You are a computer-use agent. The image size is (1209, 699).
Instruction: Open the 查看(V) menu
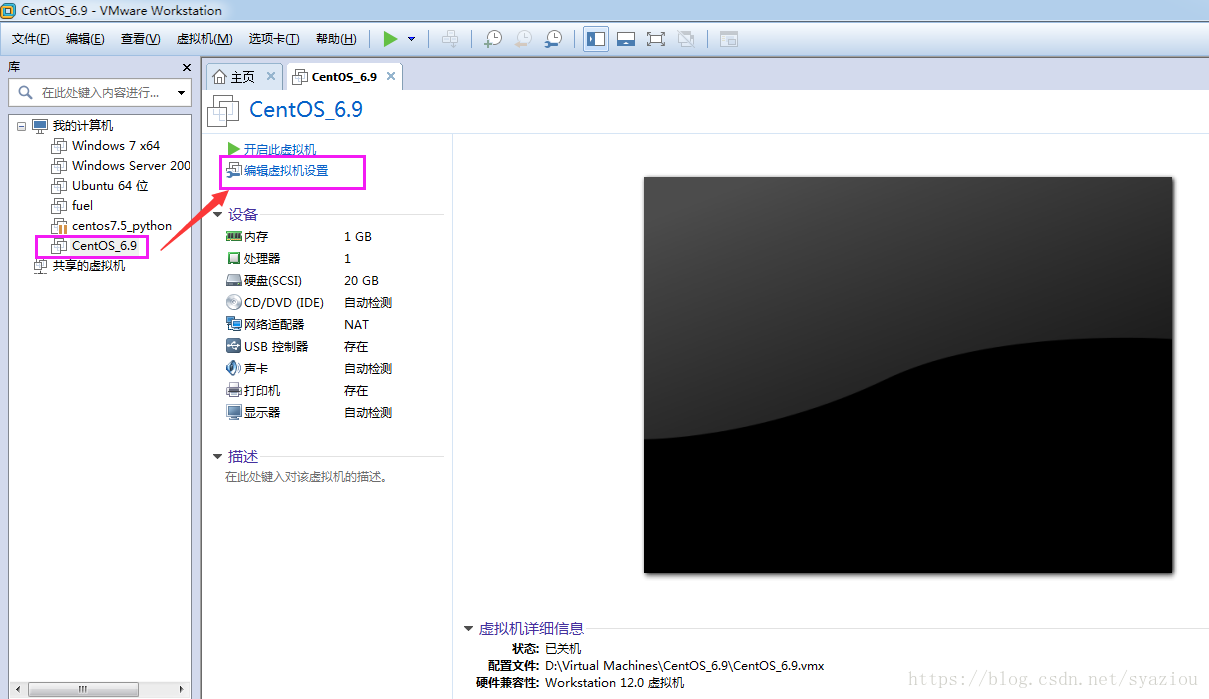[140, 39]
